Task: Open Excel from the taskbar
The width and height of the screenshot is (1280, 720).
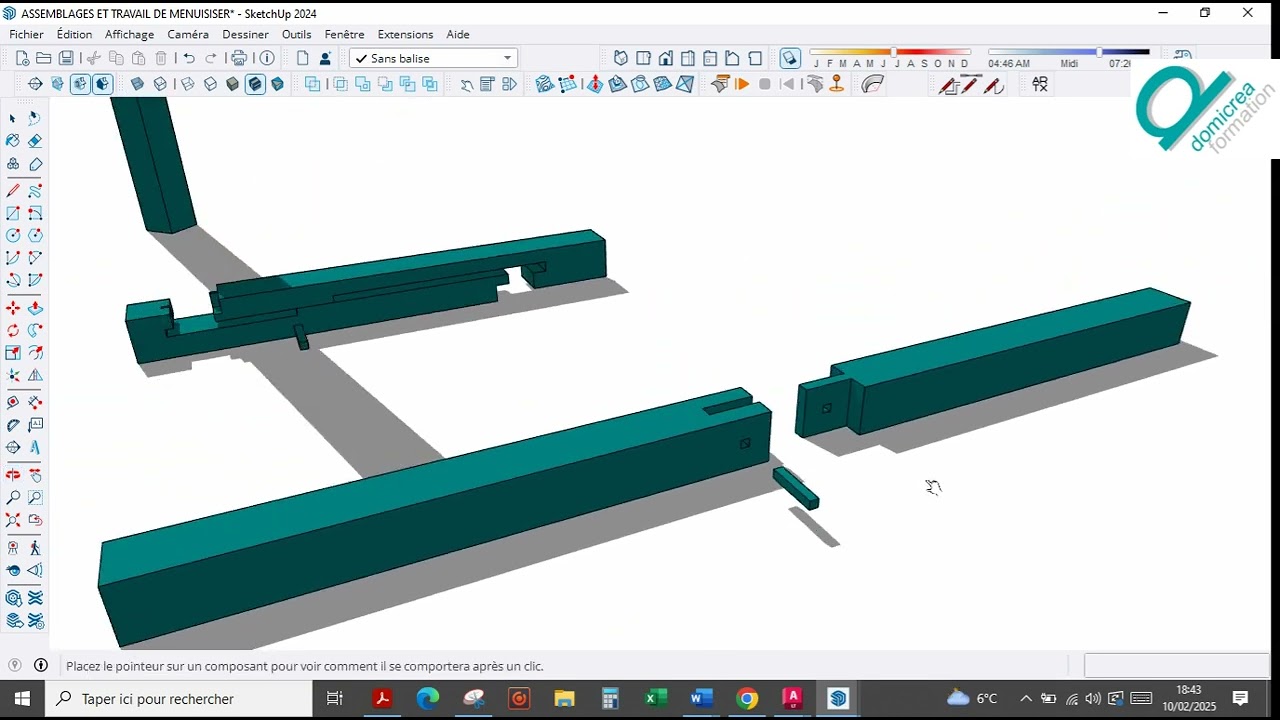Action: tap(656, 699)
